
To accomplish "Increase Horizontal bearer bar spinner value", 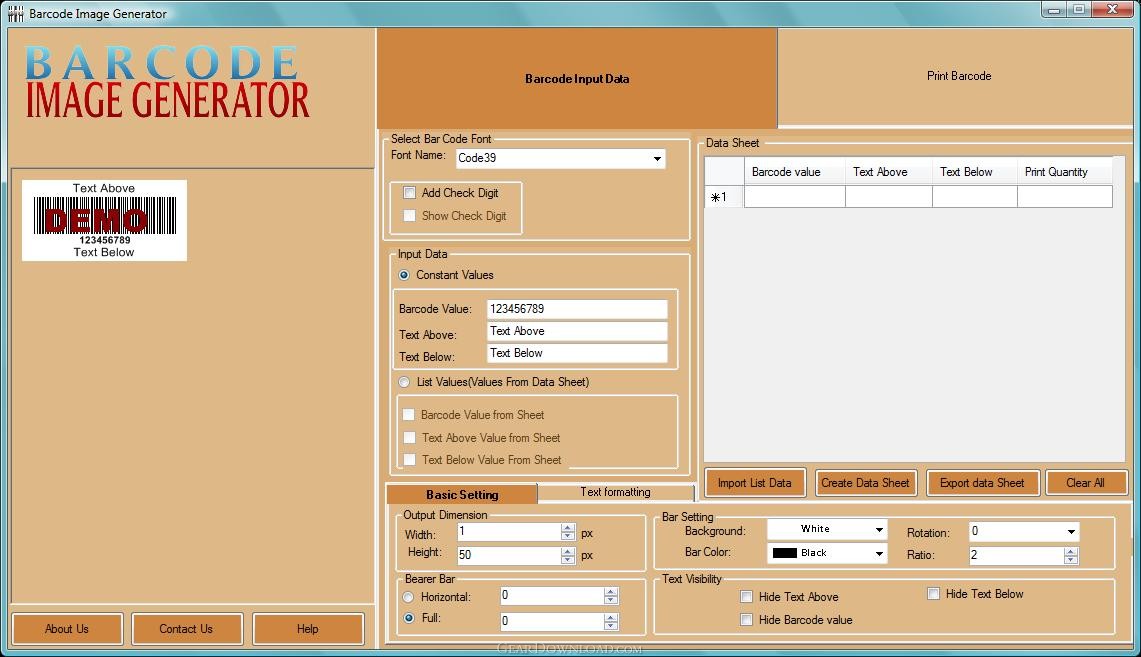I will coord(611,591).
